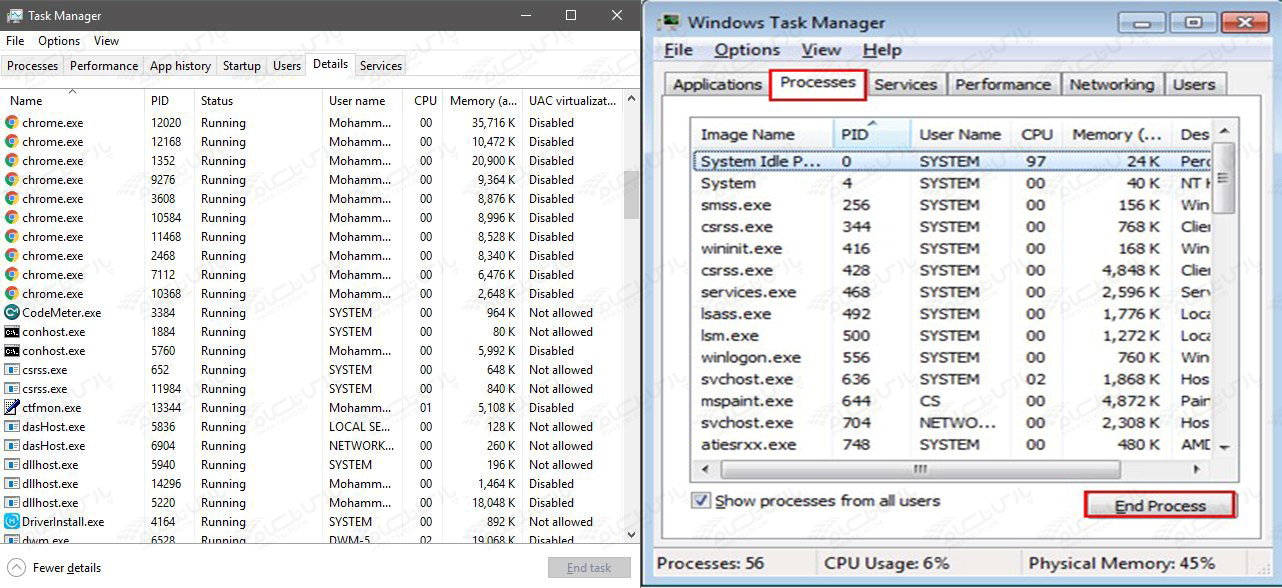The width and height of the screenshot is (1282, 588).
Task: Open the Options menu in Windows Task Manager
Action: (747, 50)
